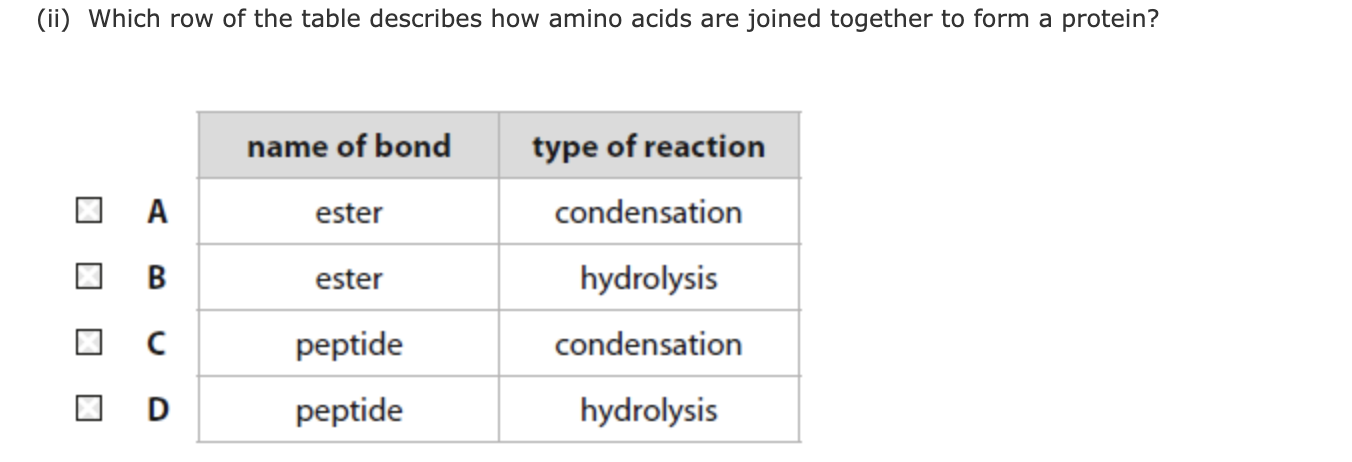The width and height of the screenshot is (1352, 462).
Task: Check the box for option A
Action: [88, 211]
